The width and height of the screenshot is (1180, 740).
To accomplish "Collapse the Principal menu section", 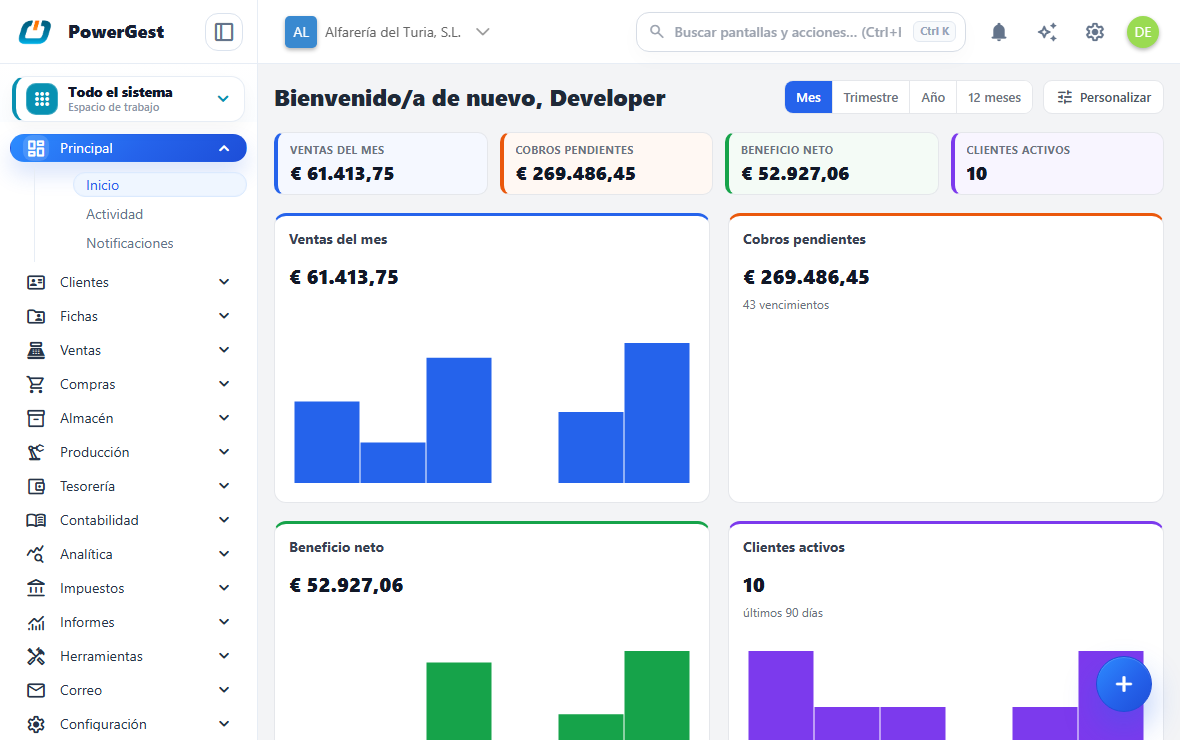I will (x=224, y=148).
